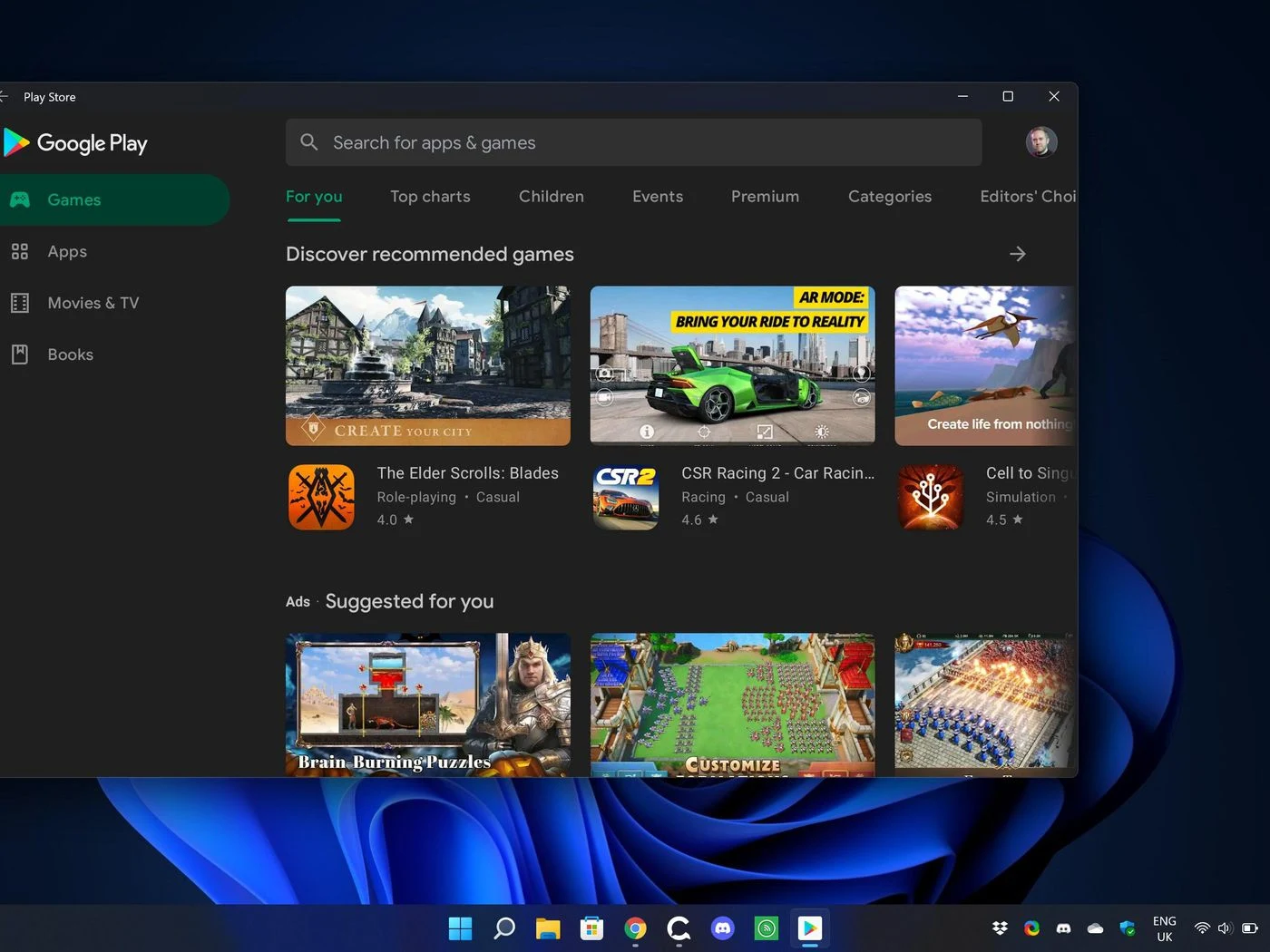Viewport: 1270px width, 952px height.
Task: Open Dropbox in system tray
Action: click(1000, 928)
